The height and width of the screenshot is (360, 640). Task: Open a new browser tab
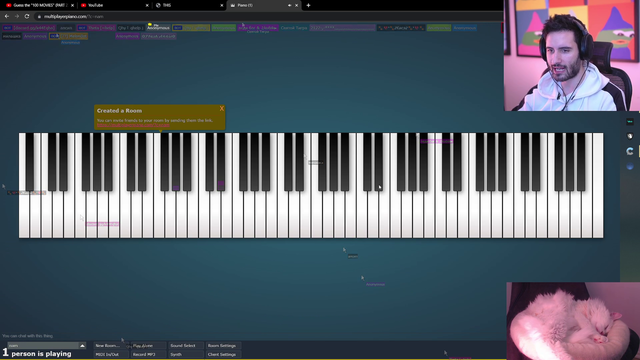pos(308,5)
